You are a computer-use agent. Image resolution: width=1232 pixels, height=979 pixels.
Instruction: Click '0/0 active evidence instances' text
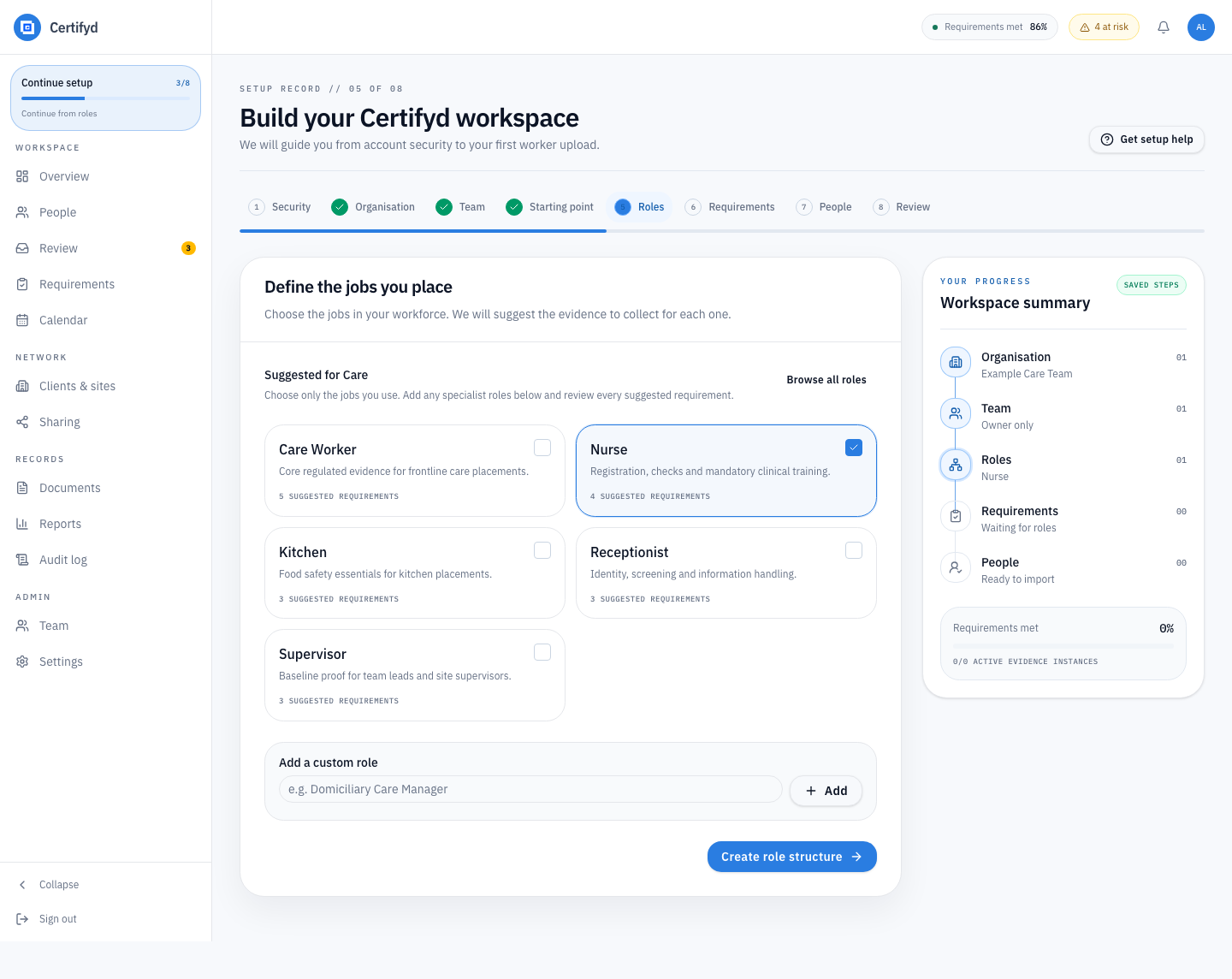point(1025,662)
